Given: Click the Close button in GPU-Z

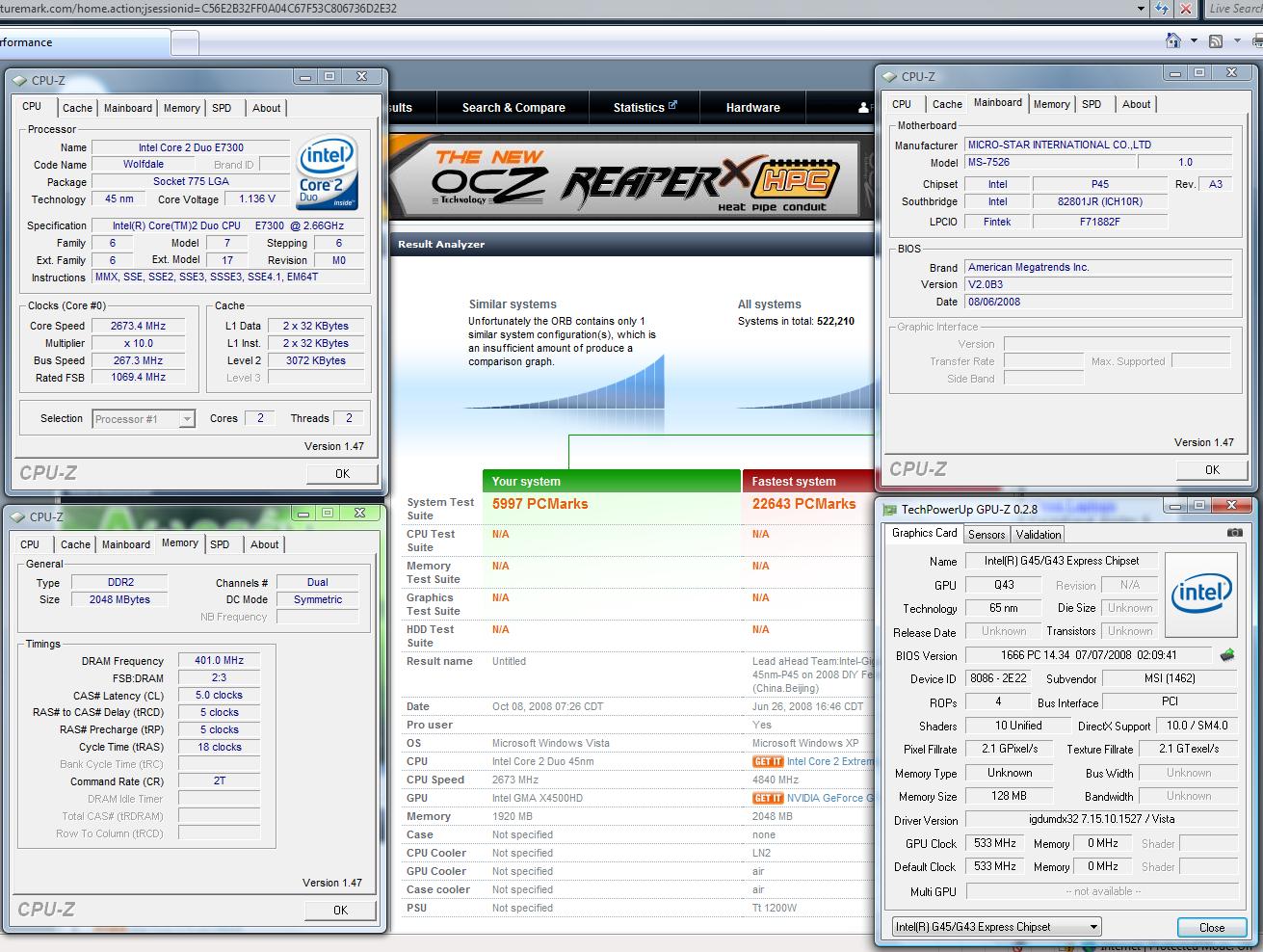Looking at the screenshot, I should (x=1212, y=928).
